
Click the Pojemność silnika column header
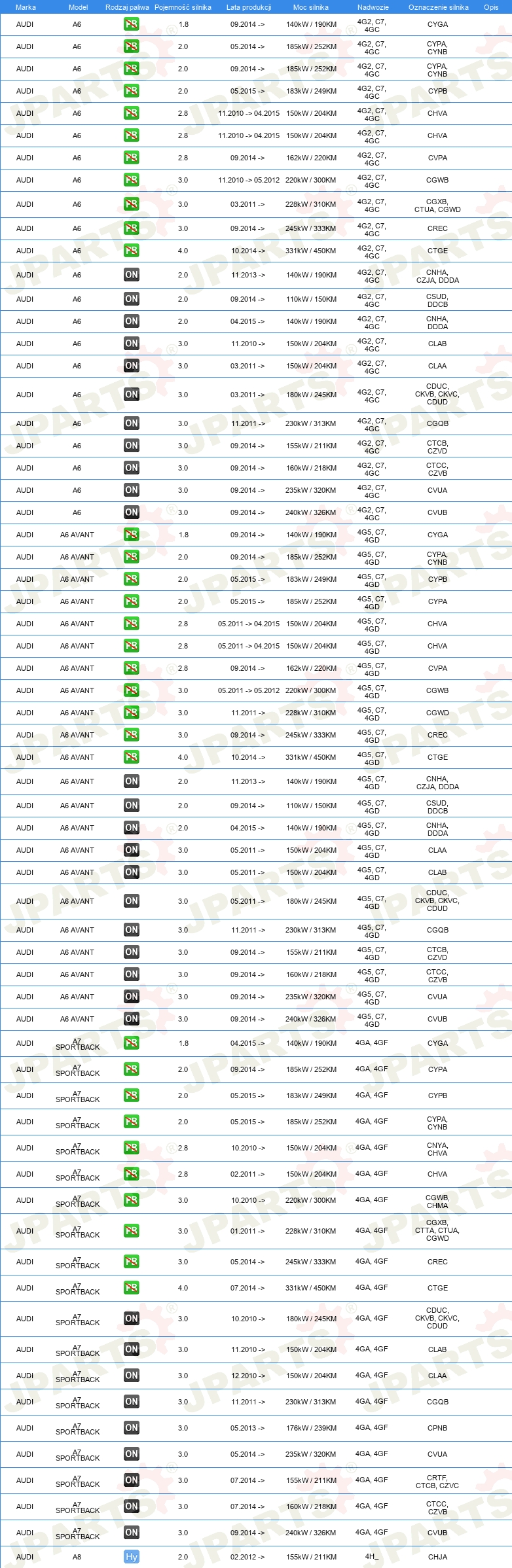183,7
